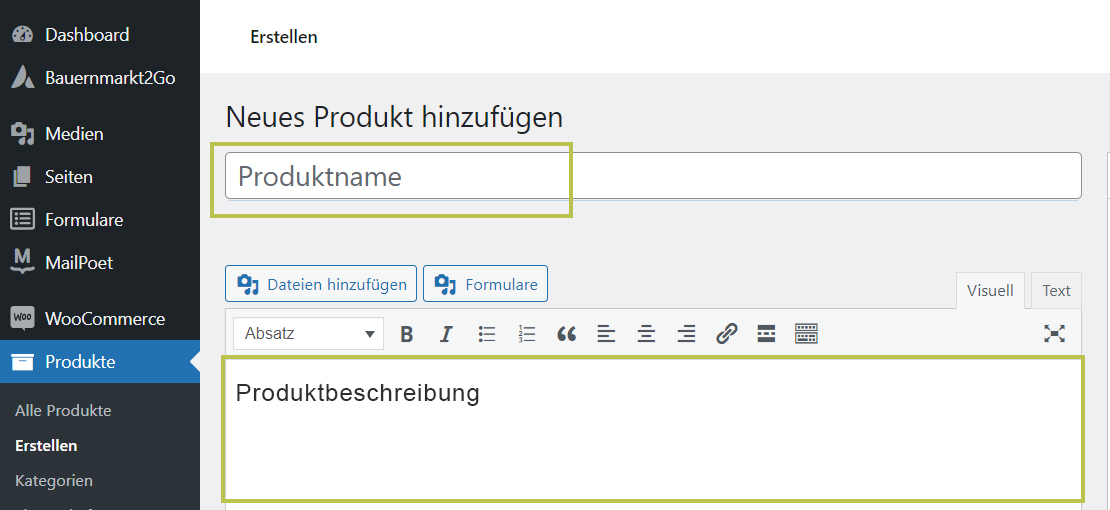Screen dimensions: 1110x510
Task: Align text to the left
Action: click(606, 334)
